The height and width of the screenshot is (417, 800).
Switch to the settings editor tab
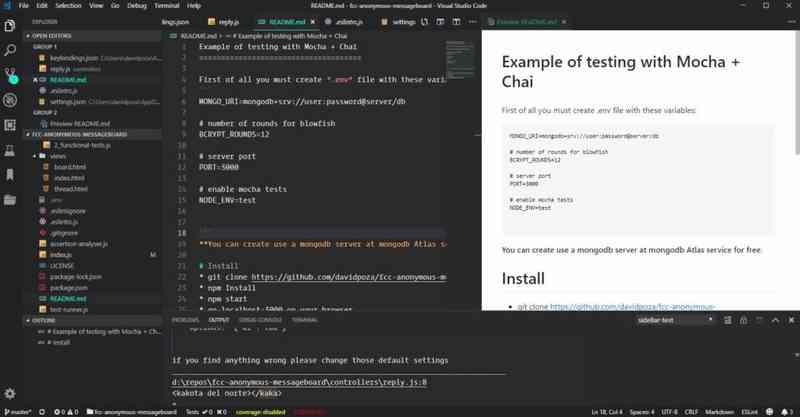tap(398, 22)
